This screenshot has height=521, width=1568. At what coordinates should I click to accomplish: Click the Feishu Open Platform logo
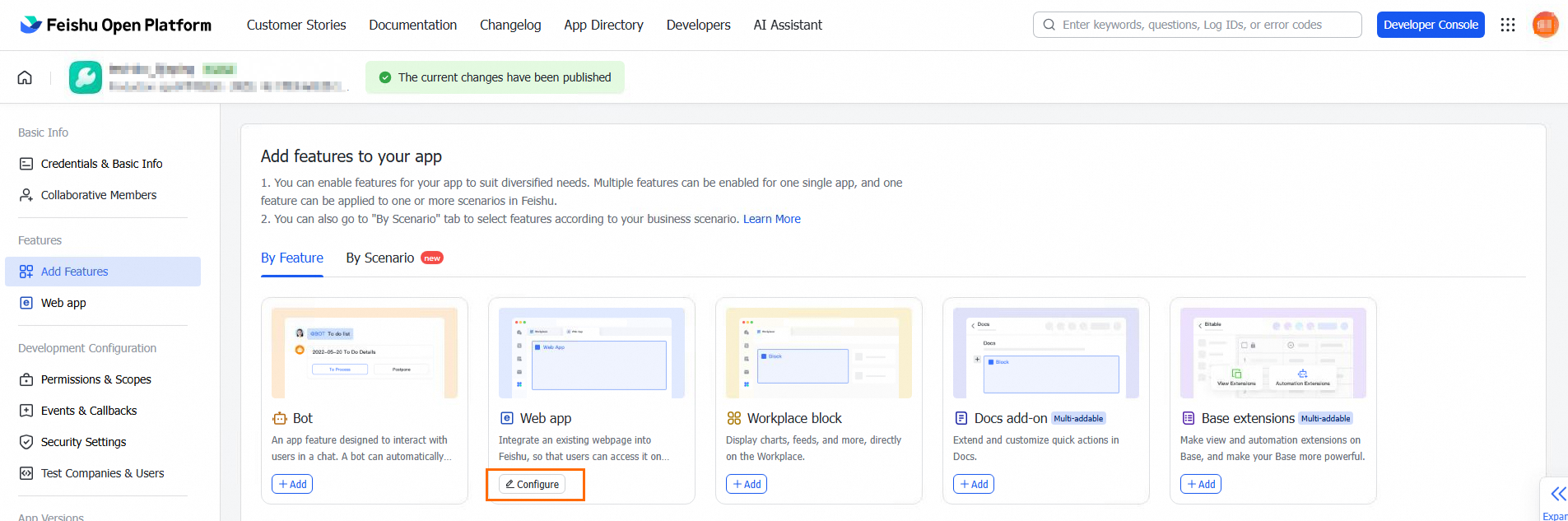(115, 25)
